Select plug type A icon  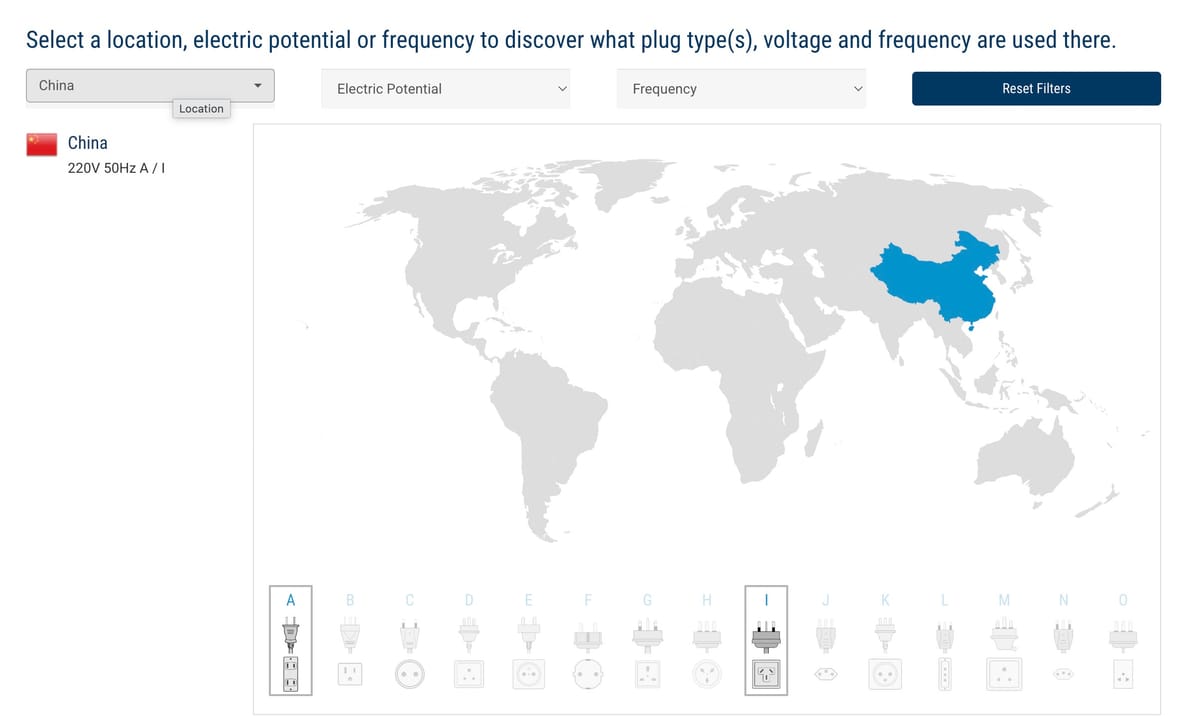pyautogui.click(x=291, y=641)
